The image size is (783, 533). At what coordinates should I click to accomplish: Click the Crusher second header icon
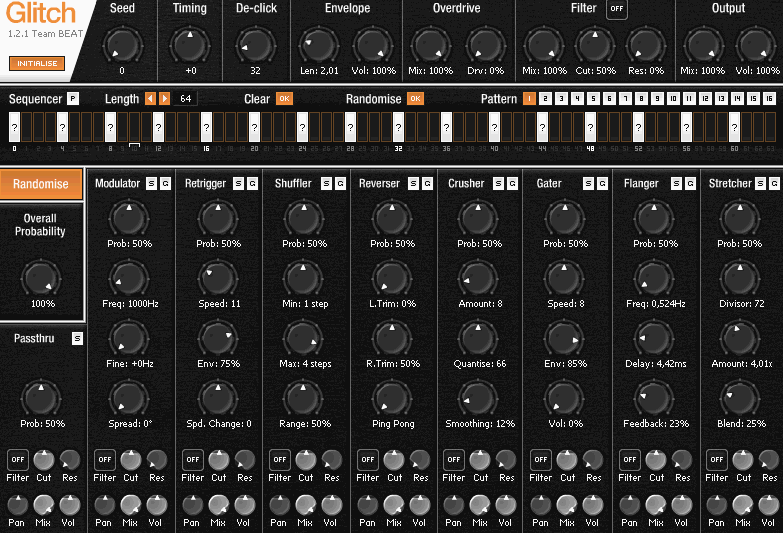point(512,184)
